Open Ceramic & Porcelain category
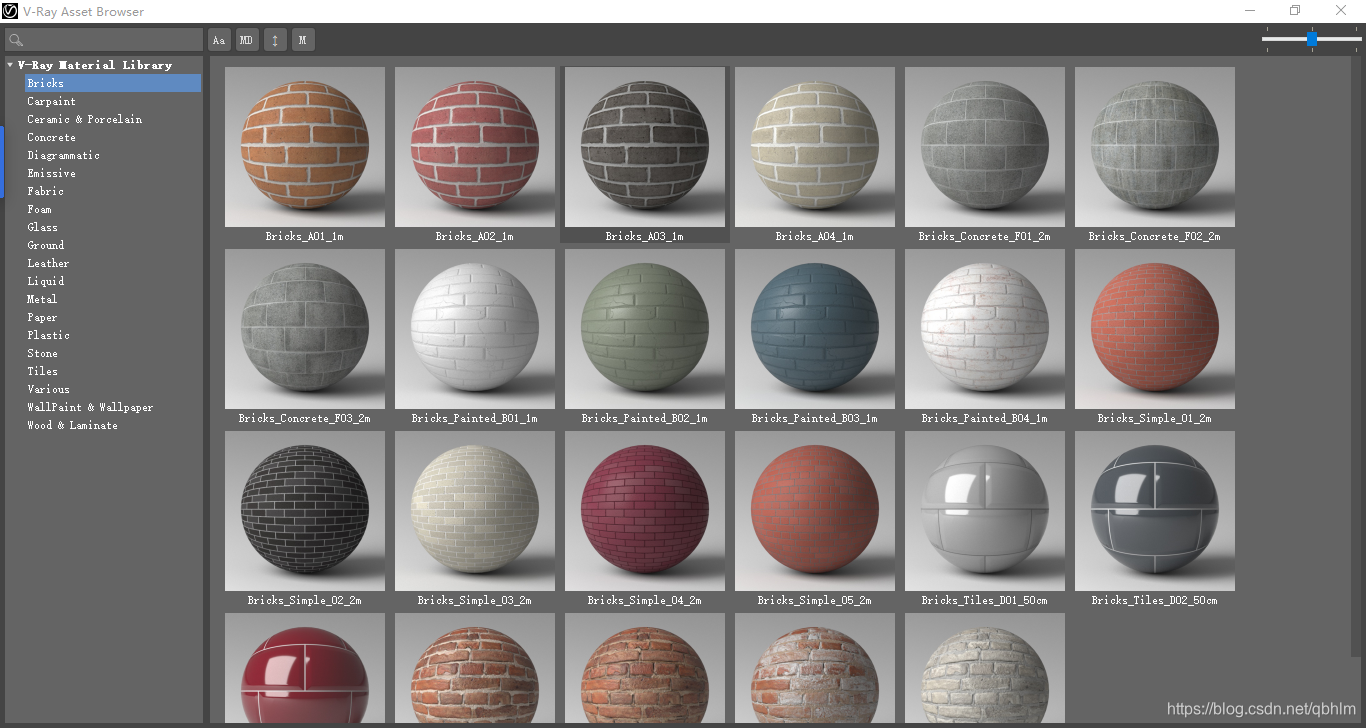The height and width of the screenshot is (728, 1366). (84, 119)
